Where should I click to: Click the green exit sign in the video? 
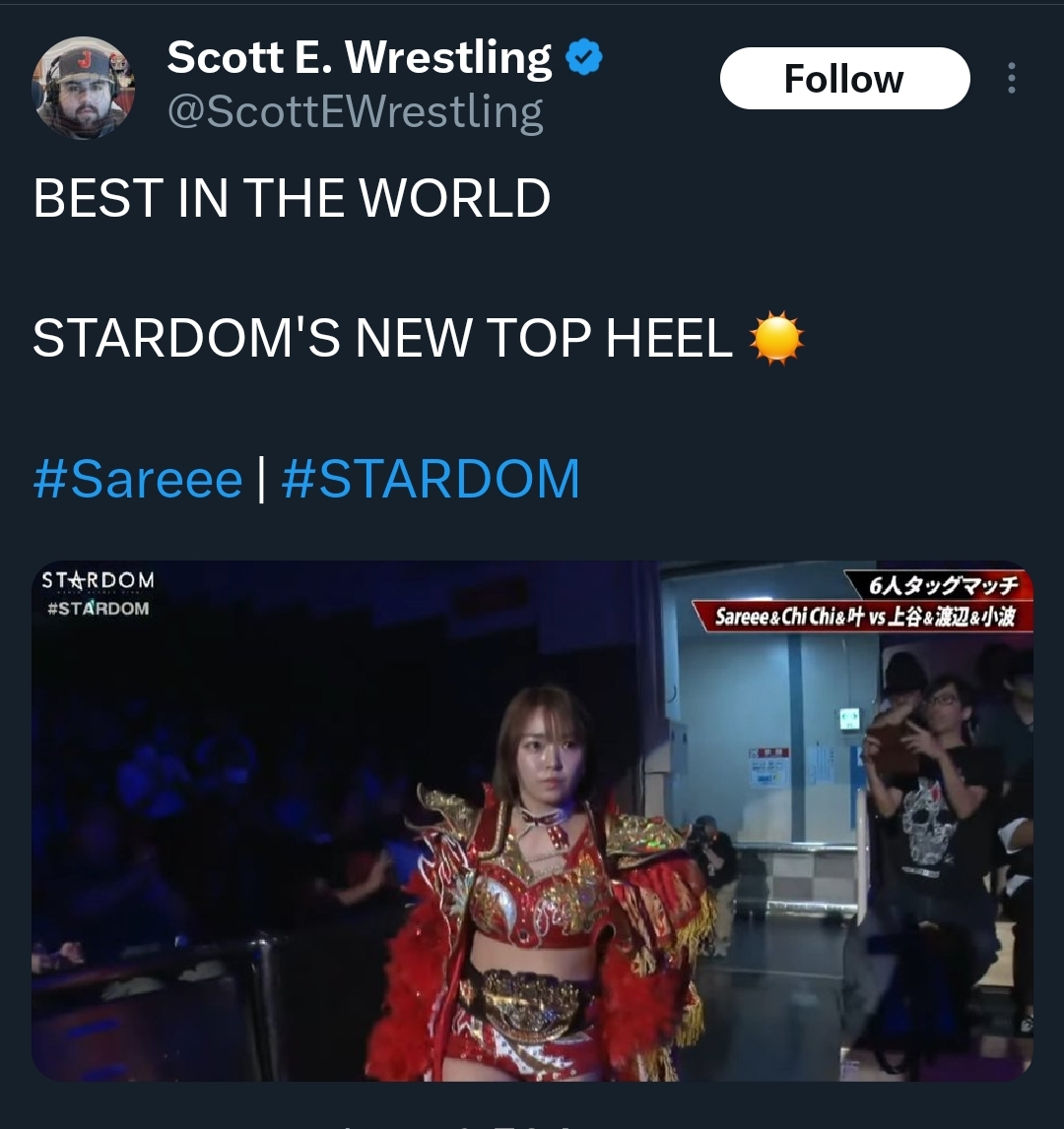click(849, 718)
